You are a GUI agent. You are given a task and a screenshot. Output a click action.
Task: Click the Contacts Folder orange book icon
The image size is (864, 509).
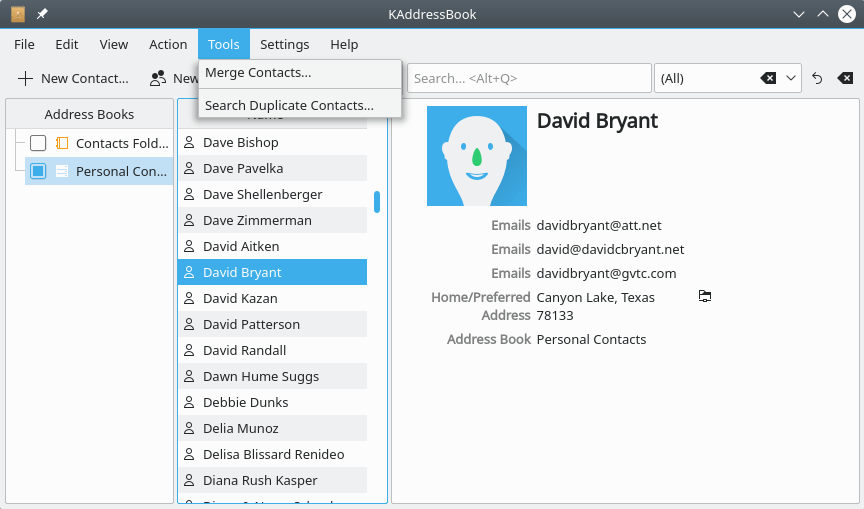[x=62, y=143]
